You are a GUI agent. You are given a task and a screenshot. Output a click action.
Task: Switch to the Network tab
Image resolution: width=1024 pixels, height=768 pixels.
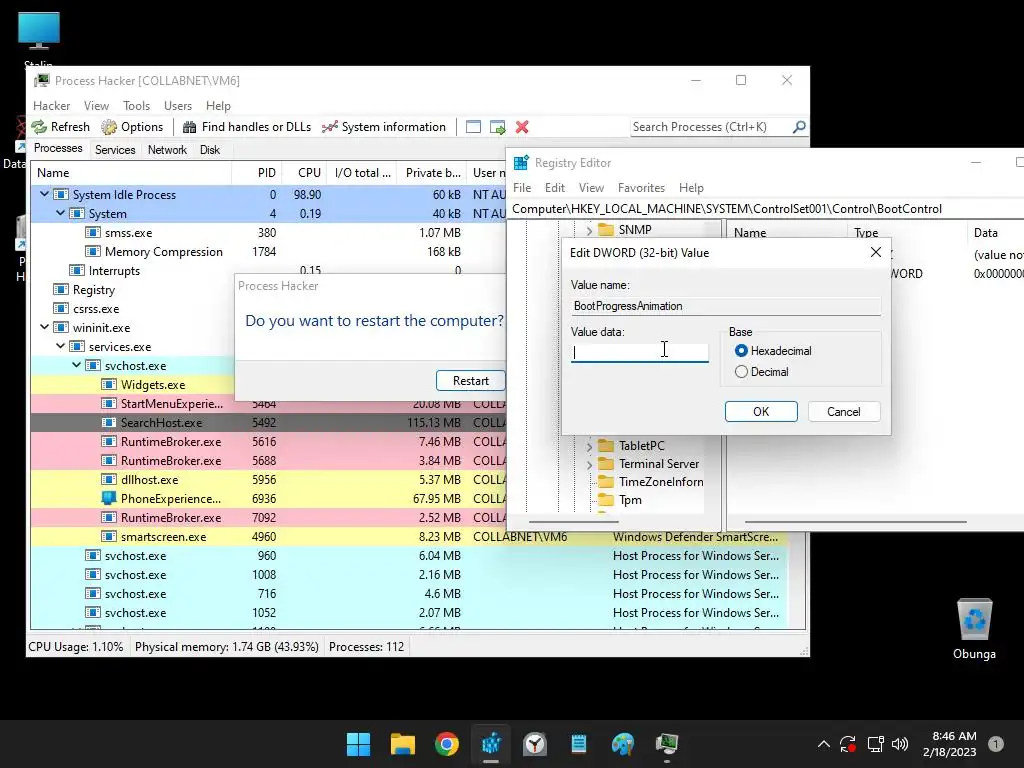point(167,150)
